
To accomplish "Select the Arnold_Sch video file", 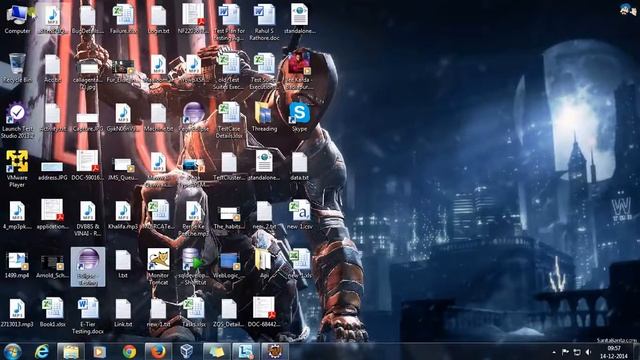I will pos(52,266).
